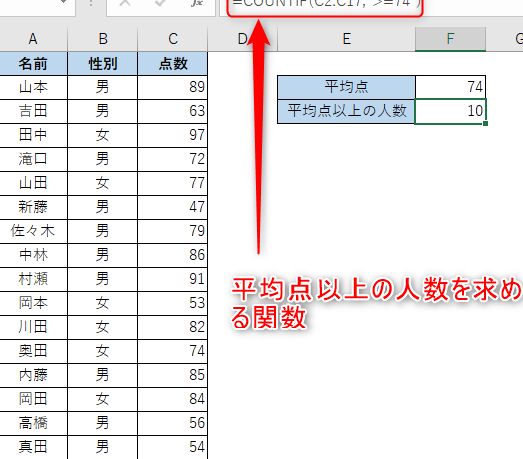Click score 84 in 岡田's row
The width and height of the screenshot is (523, 459).
pyautogui.click(x=173, y=400)
